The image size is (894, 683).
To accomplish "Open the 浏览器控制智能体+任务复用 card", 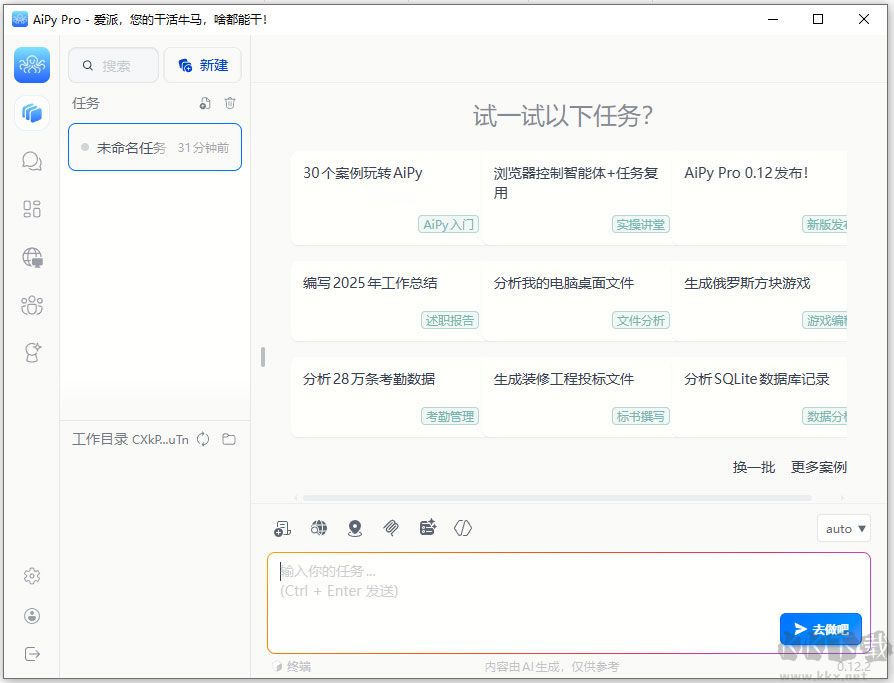I will (577, 198).
